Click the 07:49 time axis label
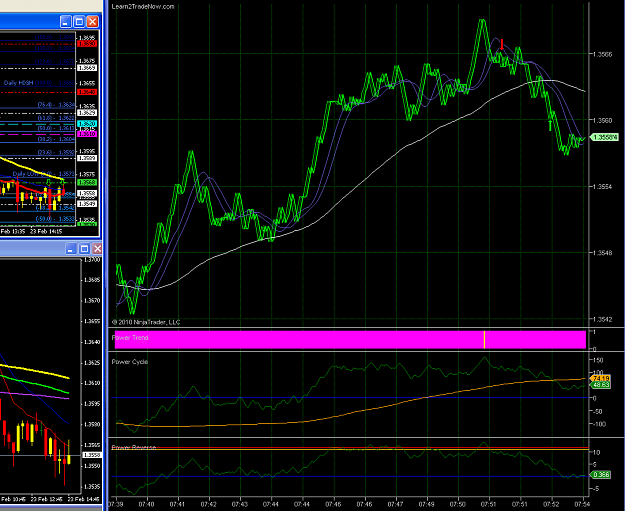625x511 pixels. pyautogui.click(x=426, y=504)
